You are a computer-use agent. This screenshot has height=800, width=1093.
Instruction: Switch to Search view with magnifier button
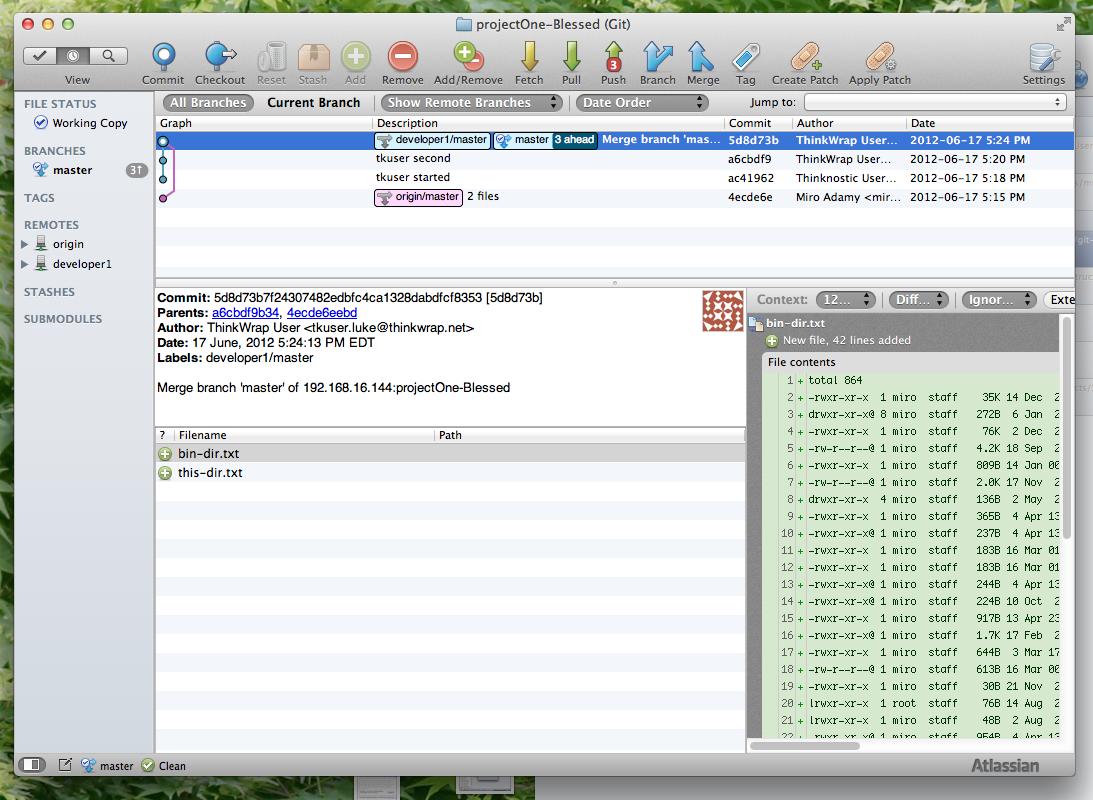[109, 56]
